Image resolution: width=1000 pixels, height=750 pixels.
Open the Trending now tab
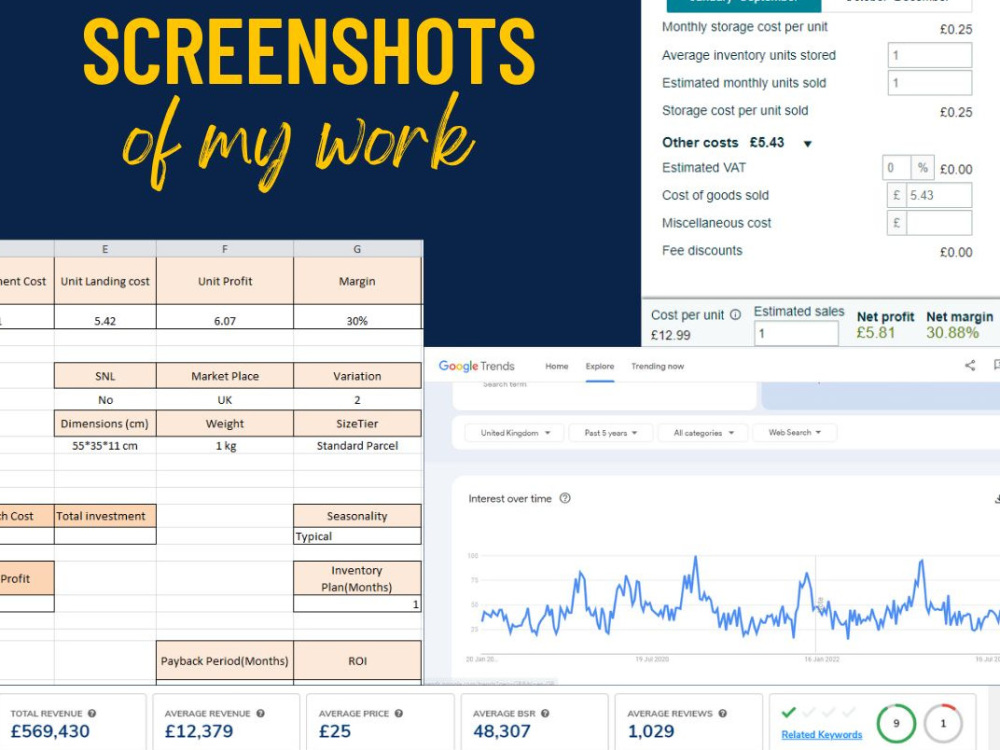[x=658, y=366]
